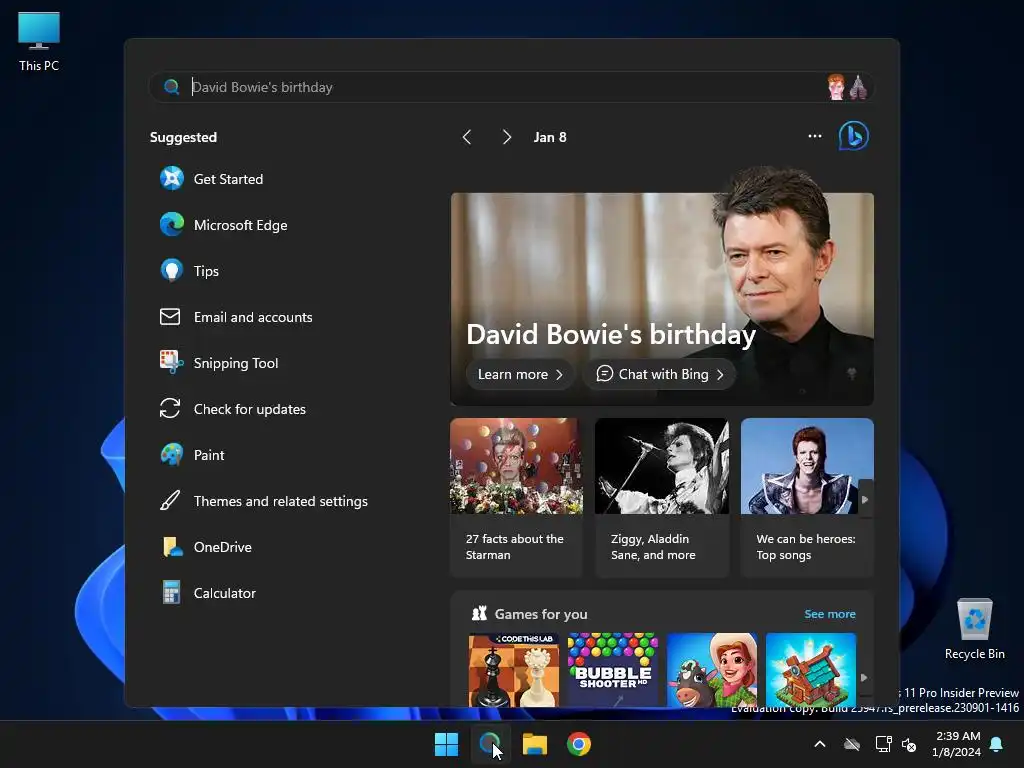The image size is (1024, 768).
Task: Open Bubble Shooter game thumbnail
Action: (613, 669)
